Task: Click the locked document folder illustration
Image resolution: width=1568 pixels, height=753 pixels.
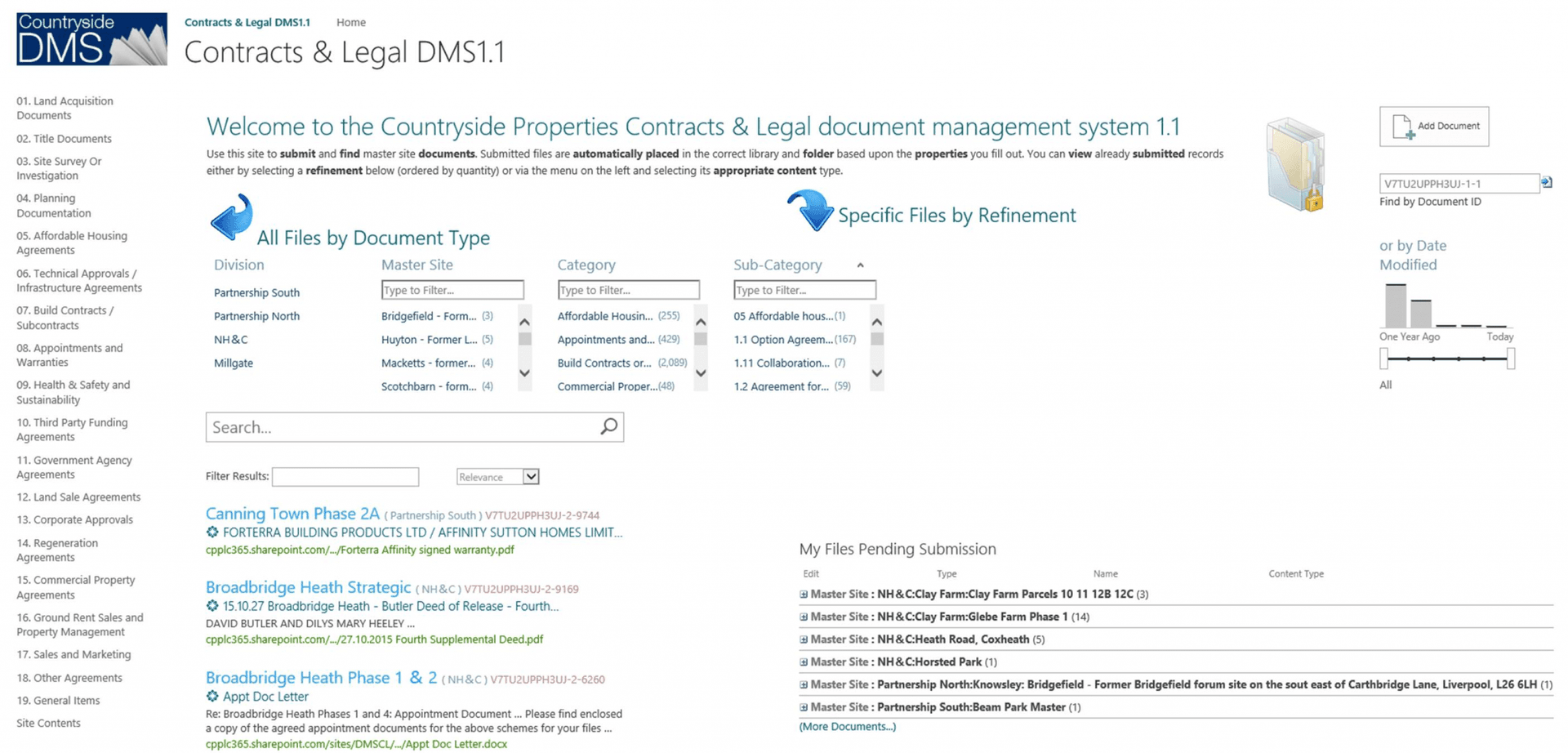Action: pyautogui.click(x=1294, y=163)
